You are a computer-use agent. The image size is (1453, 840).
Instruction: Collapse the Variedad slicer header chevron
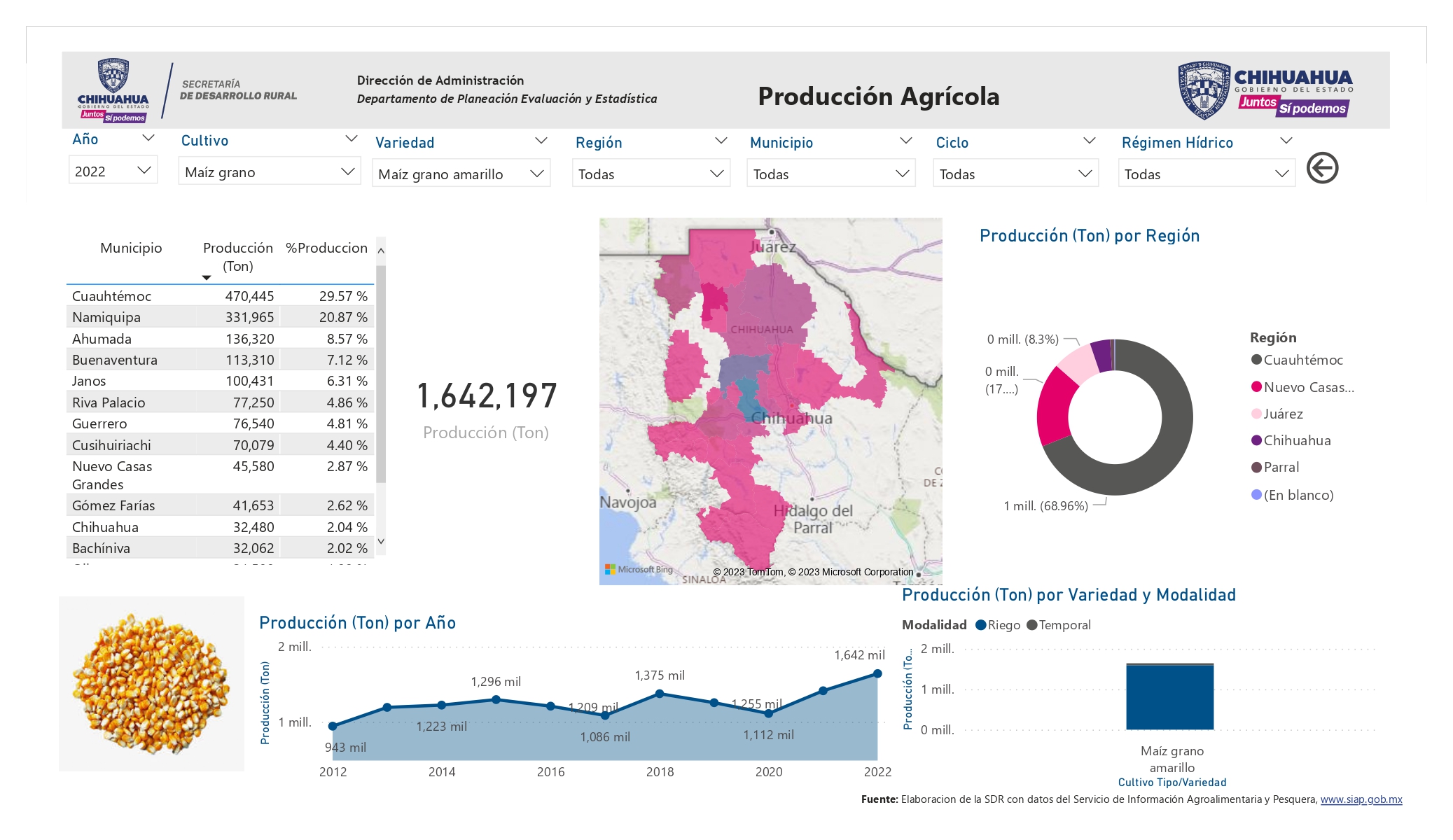(x=541, y=141)
